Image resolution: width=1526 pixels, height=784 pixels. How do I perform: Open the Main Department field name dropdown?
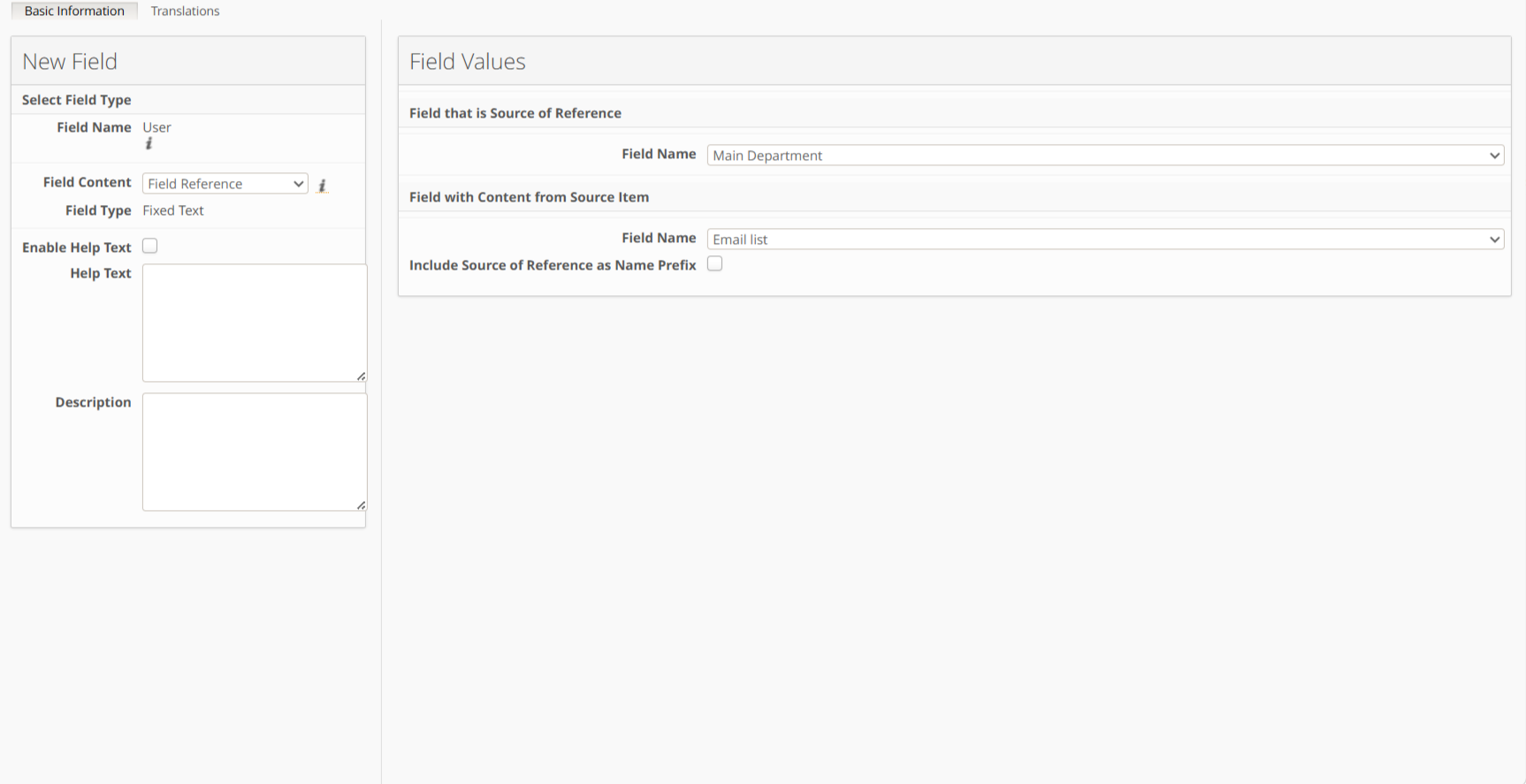[1105, 155]
